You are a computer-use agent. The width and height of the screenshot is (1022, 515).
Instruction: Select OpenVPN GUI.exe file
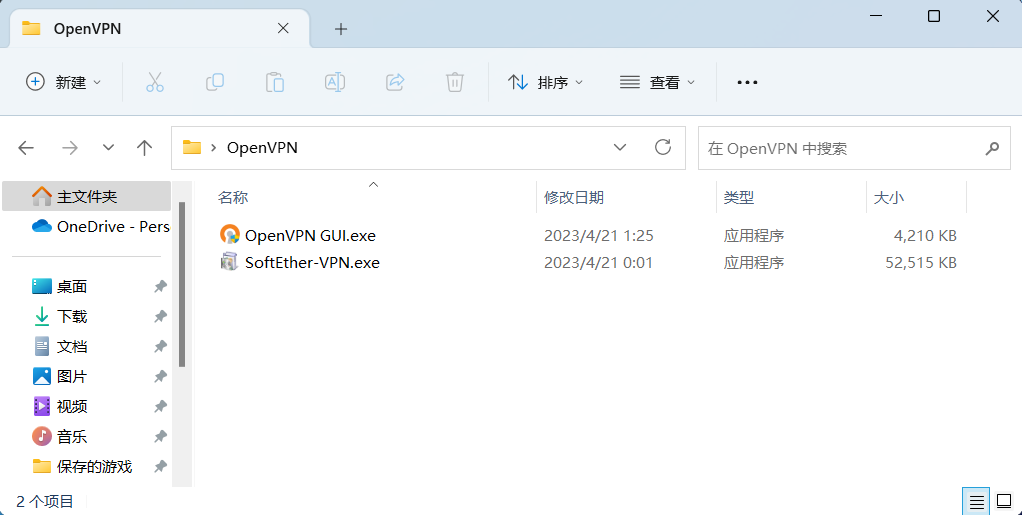310,235
